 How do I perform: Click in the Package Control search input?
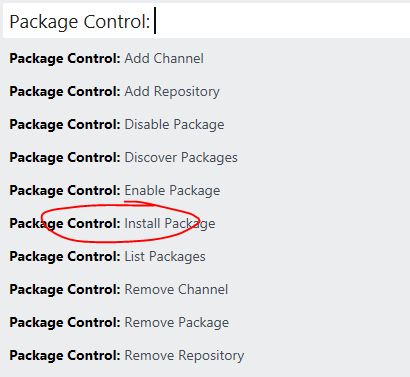pyautogui.click(x=207, y=21)
